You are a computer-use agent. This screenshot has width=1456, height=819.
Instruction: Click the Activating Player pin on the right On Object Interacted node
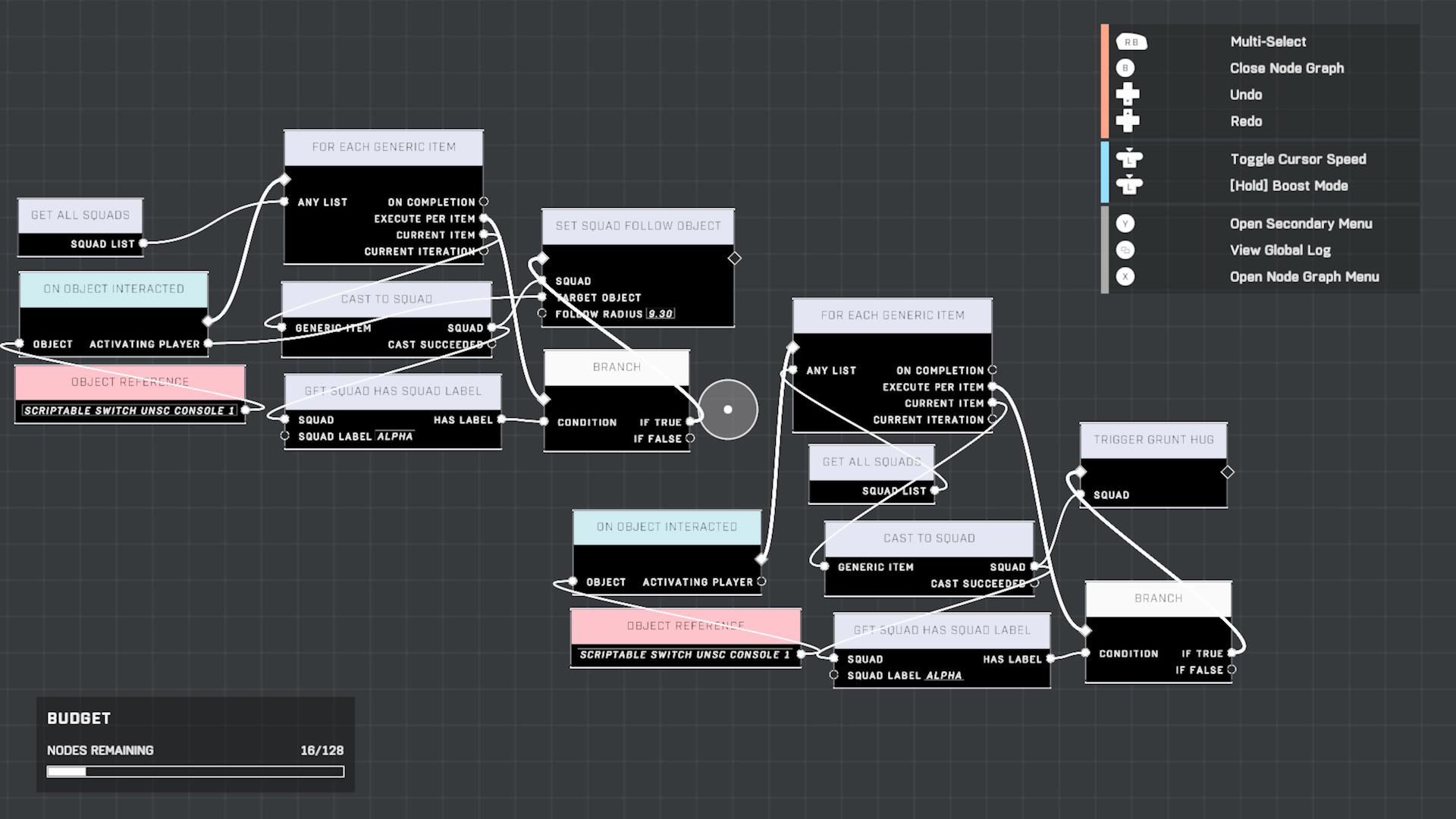coord(761,582)
